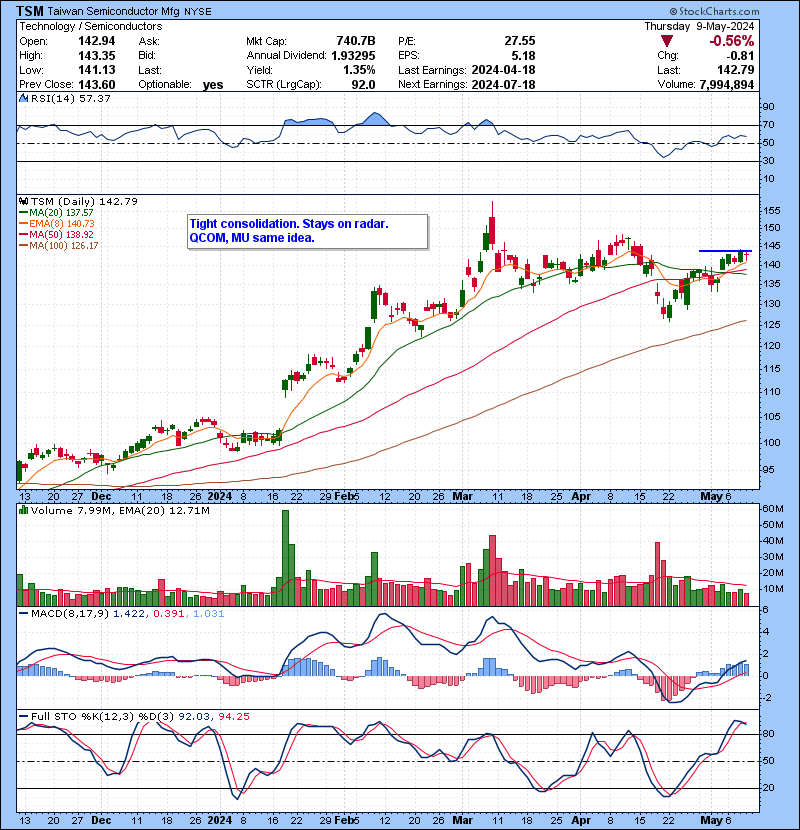800x830 pixels.
Task: Click the blue line marker before Full STO
Action: coord(24,716)
